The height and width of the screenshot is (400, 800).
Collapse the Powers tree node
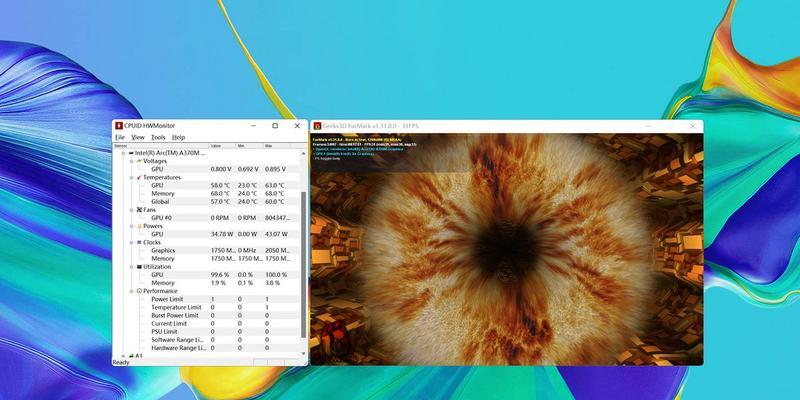pyautogui.click(x=131, y=226)
